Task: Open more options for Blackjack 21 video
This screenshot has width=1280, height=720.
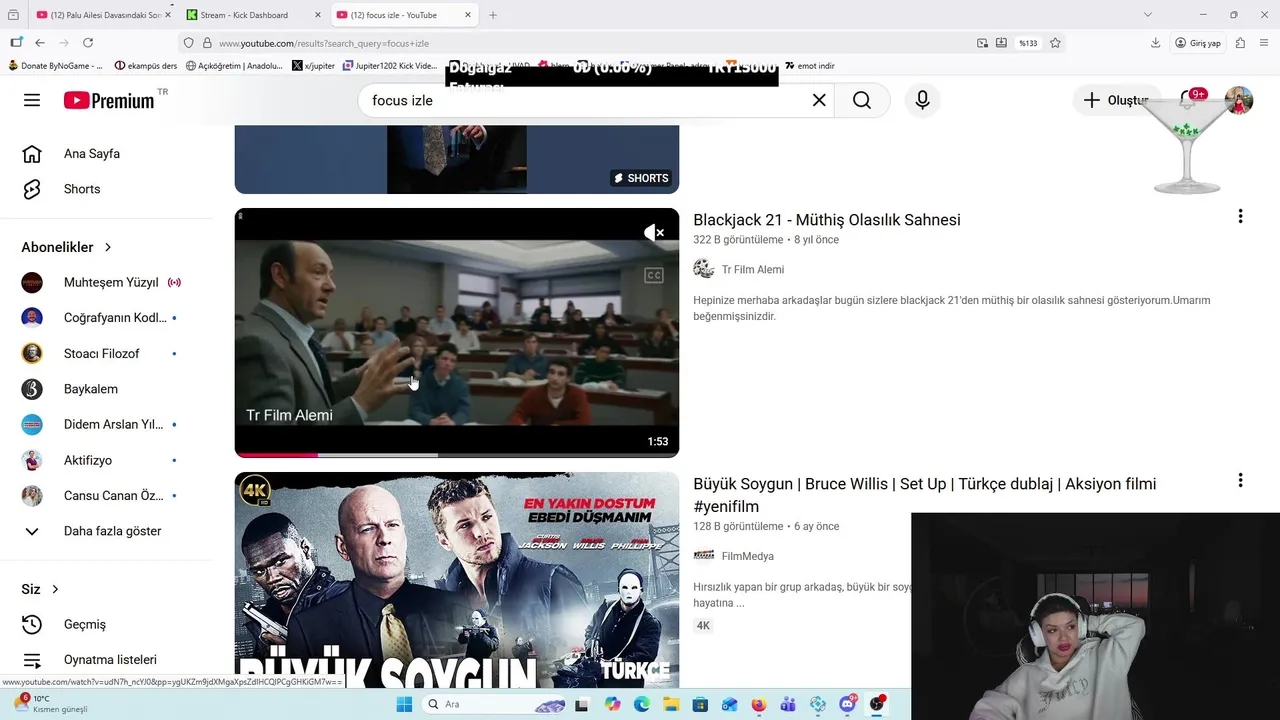Action: [1240, 216]
